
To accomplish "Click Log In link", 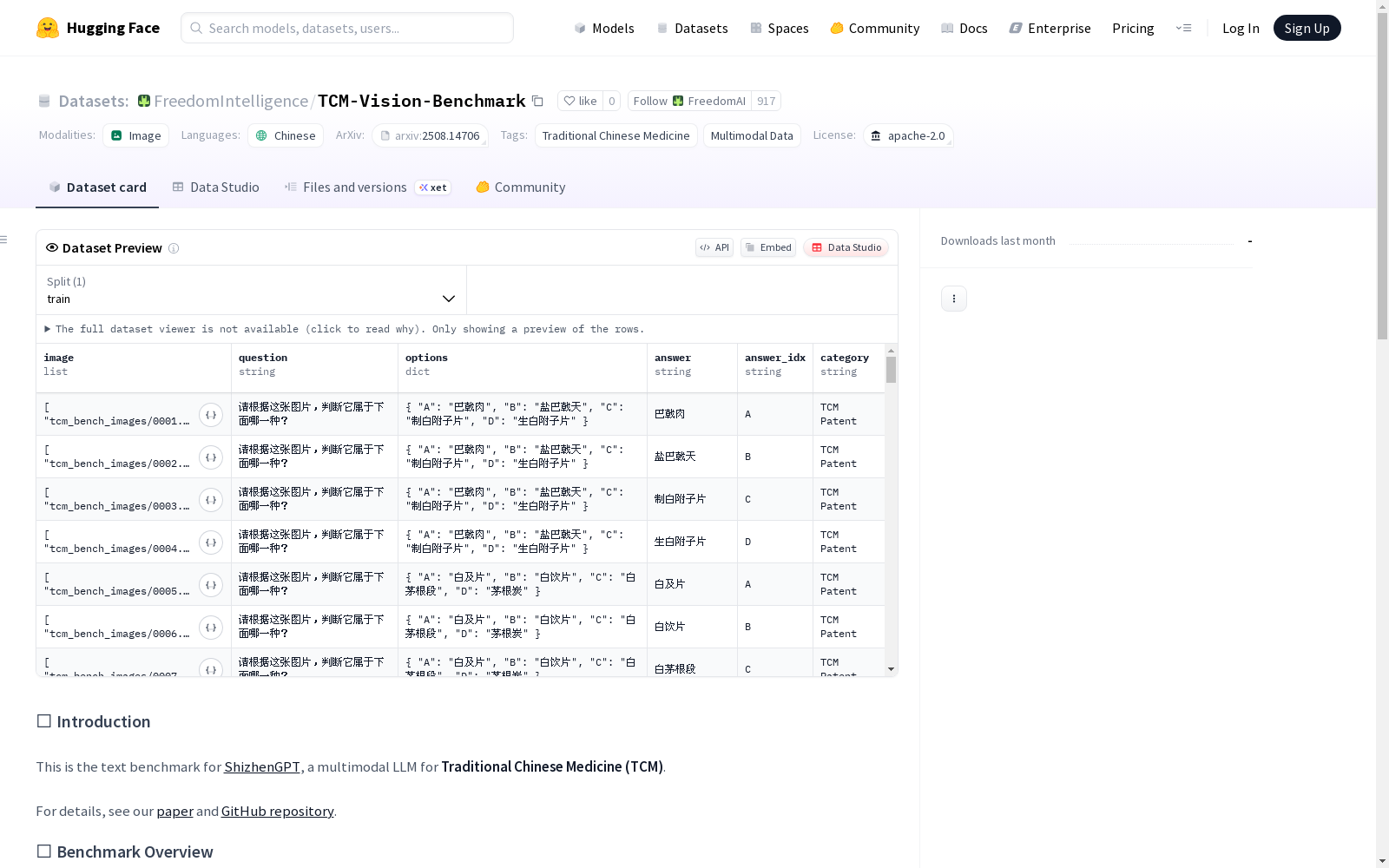I will (x=1241, y=28).
